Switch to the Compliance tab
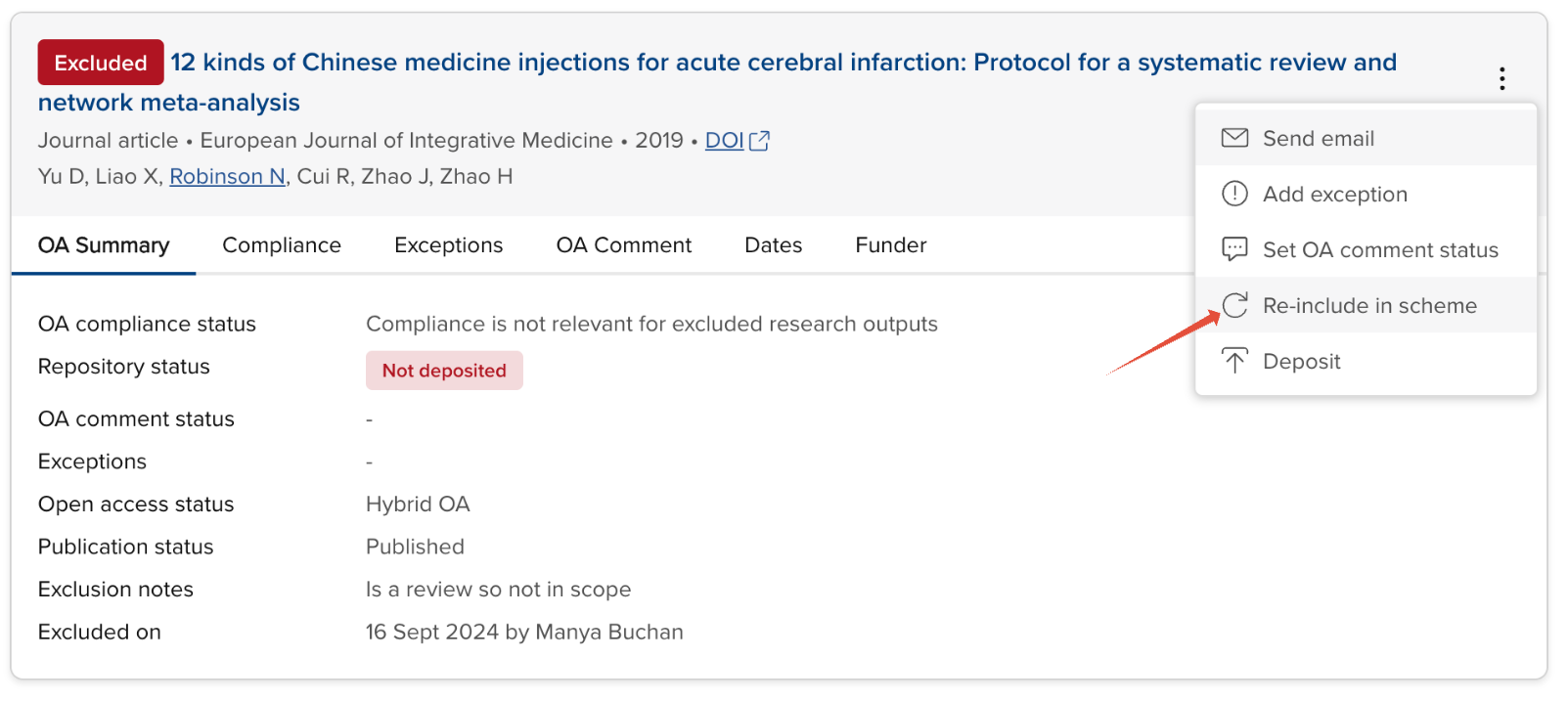 [282, 245]
